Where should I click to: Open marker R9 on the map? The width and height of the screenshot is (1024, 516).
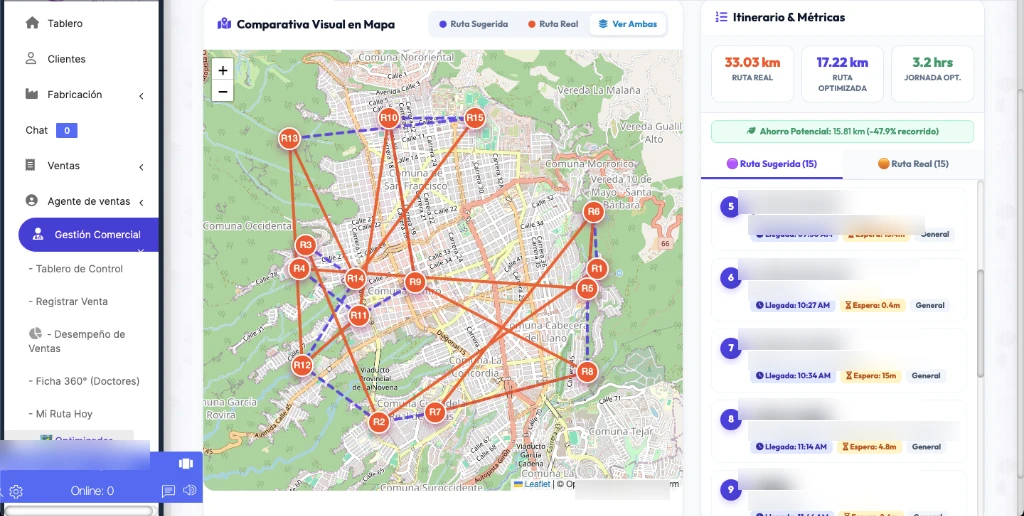pos(415,282)
